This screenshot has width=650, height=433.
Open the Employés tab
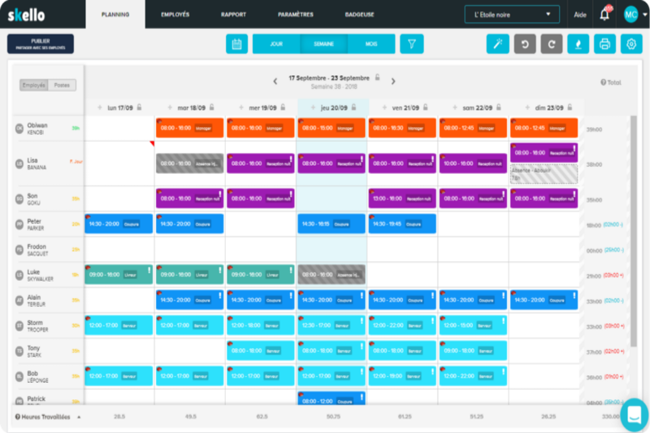175,15
